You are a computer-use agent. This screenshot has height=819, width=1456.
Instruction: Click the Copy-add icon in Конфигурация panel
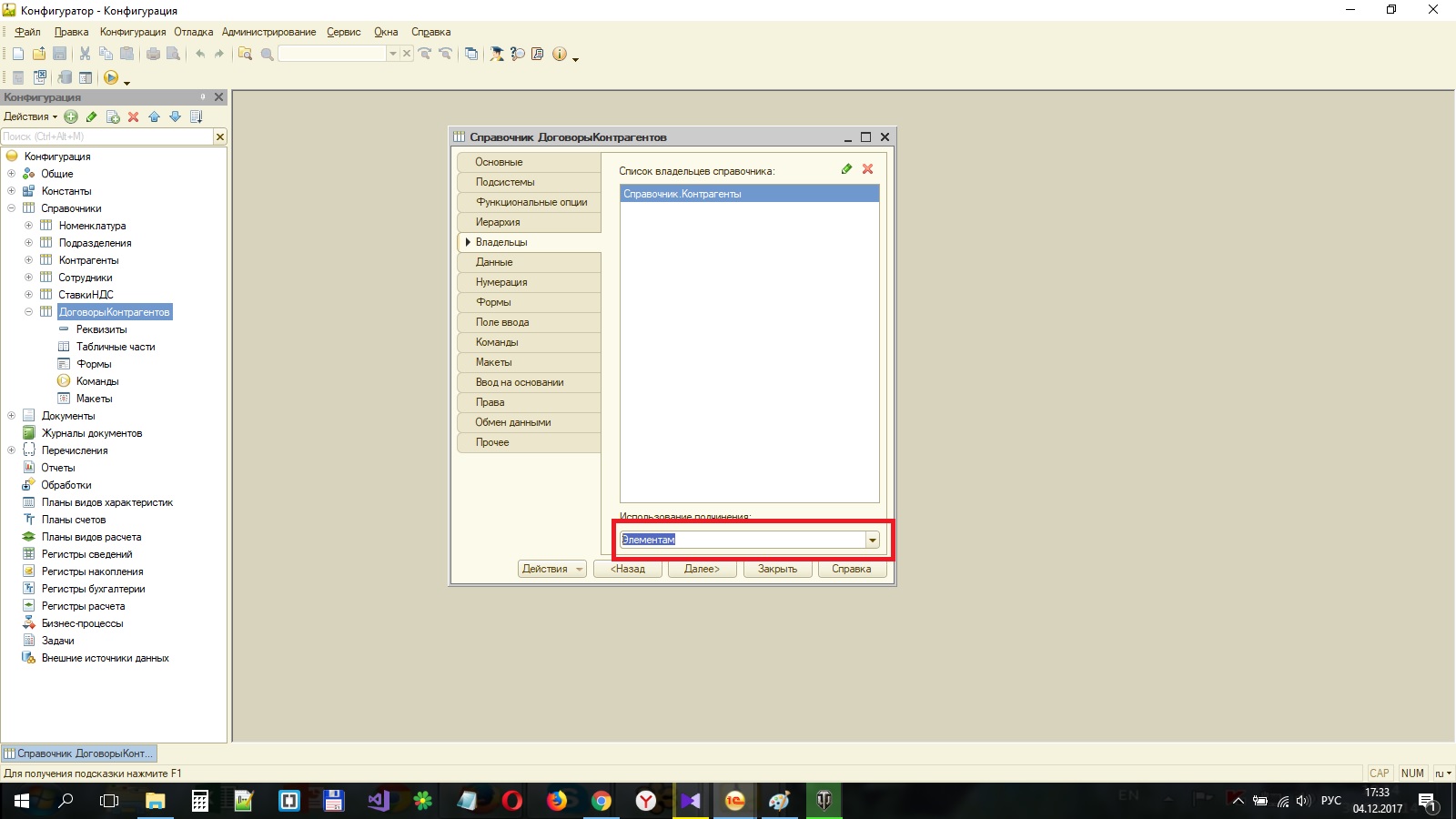(113, 116)
